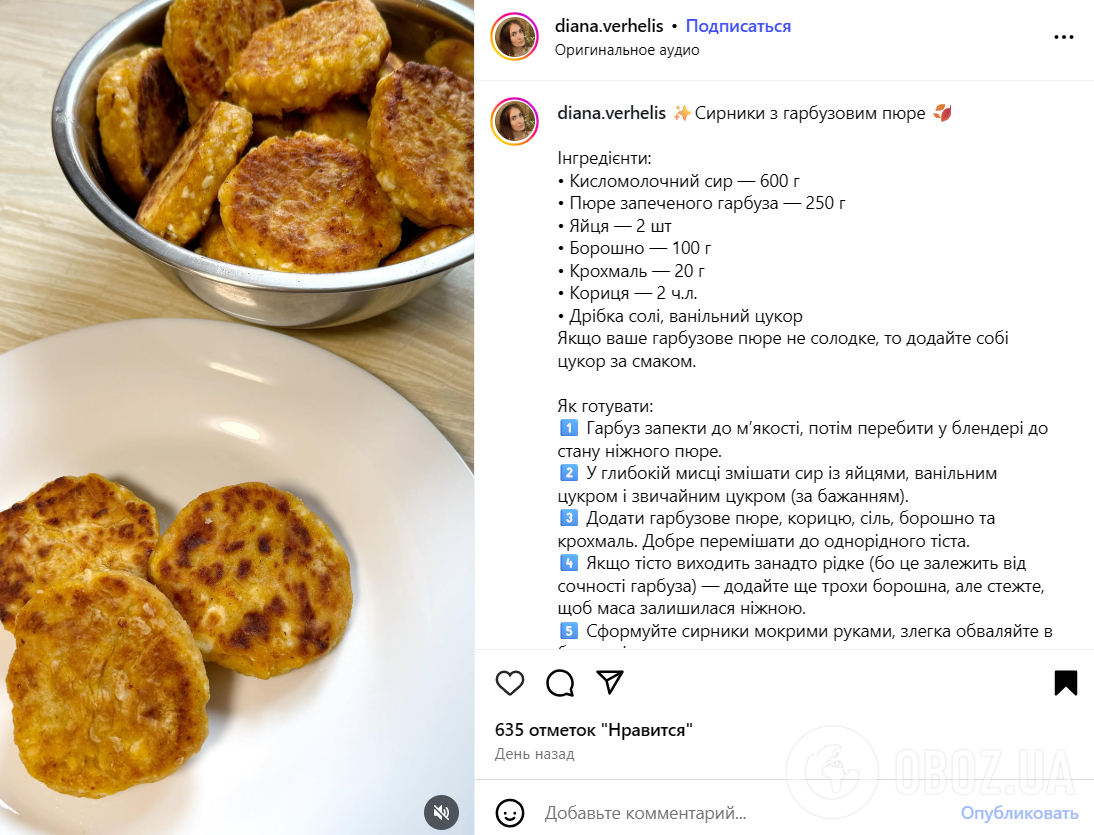Screen dimensions: 1094x835
Task: Click the OBOZ.UA watermark logo
Action: coord(932,772)
